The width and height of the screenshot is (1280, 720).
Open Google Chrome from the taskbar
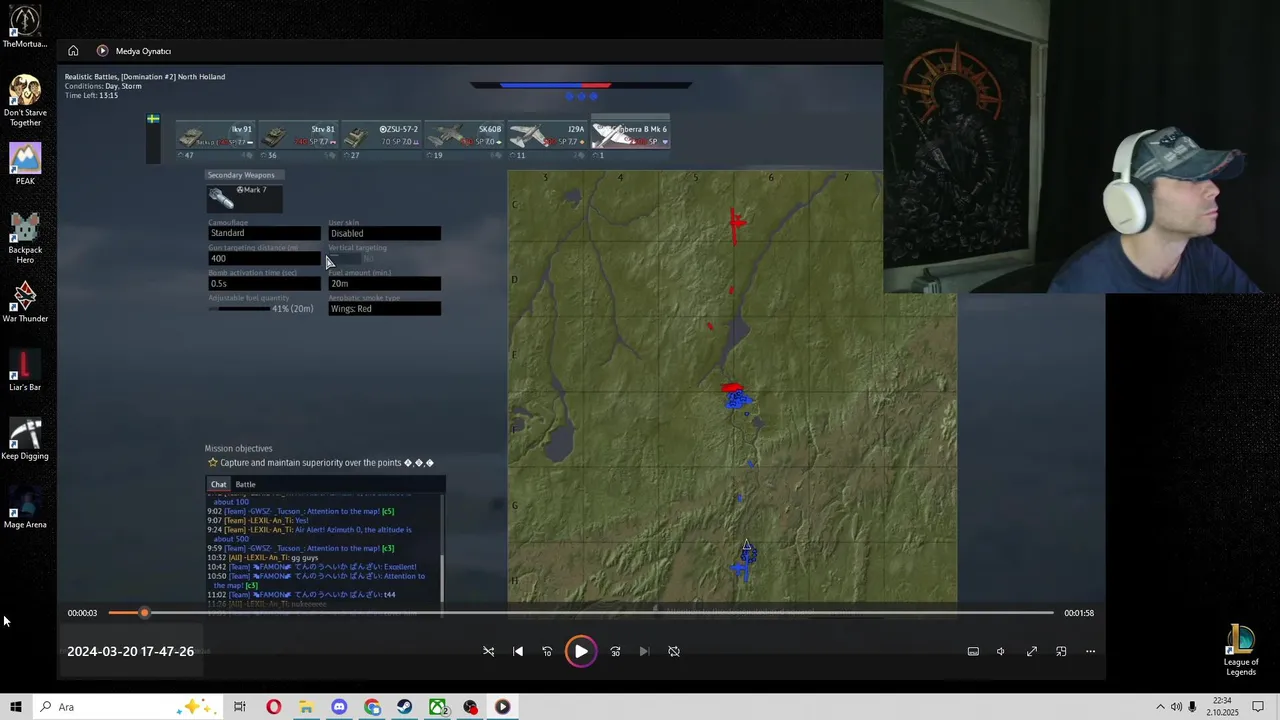point(372,707)
